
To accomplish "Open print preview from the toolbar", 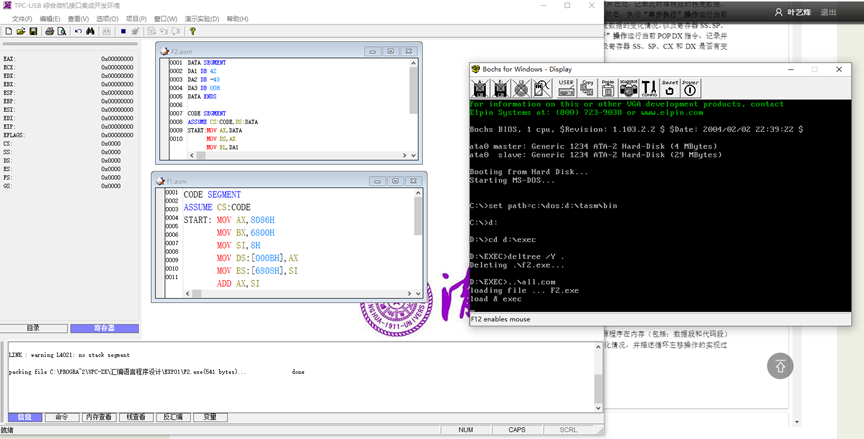I will tap(62, 31).
